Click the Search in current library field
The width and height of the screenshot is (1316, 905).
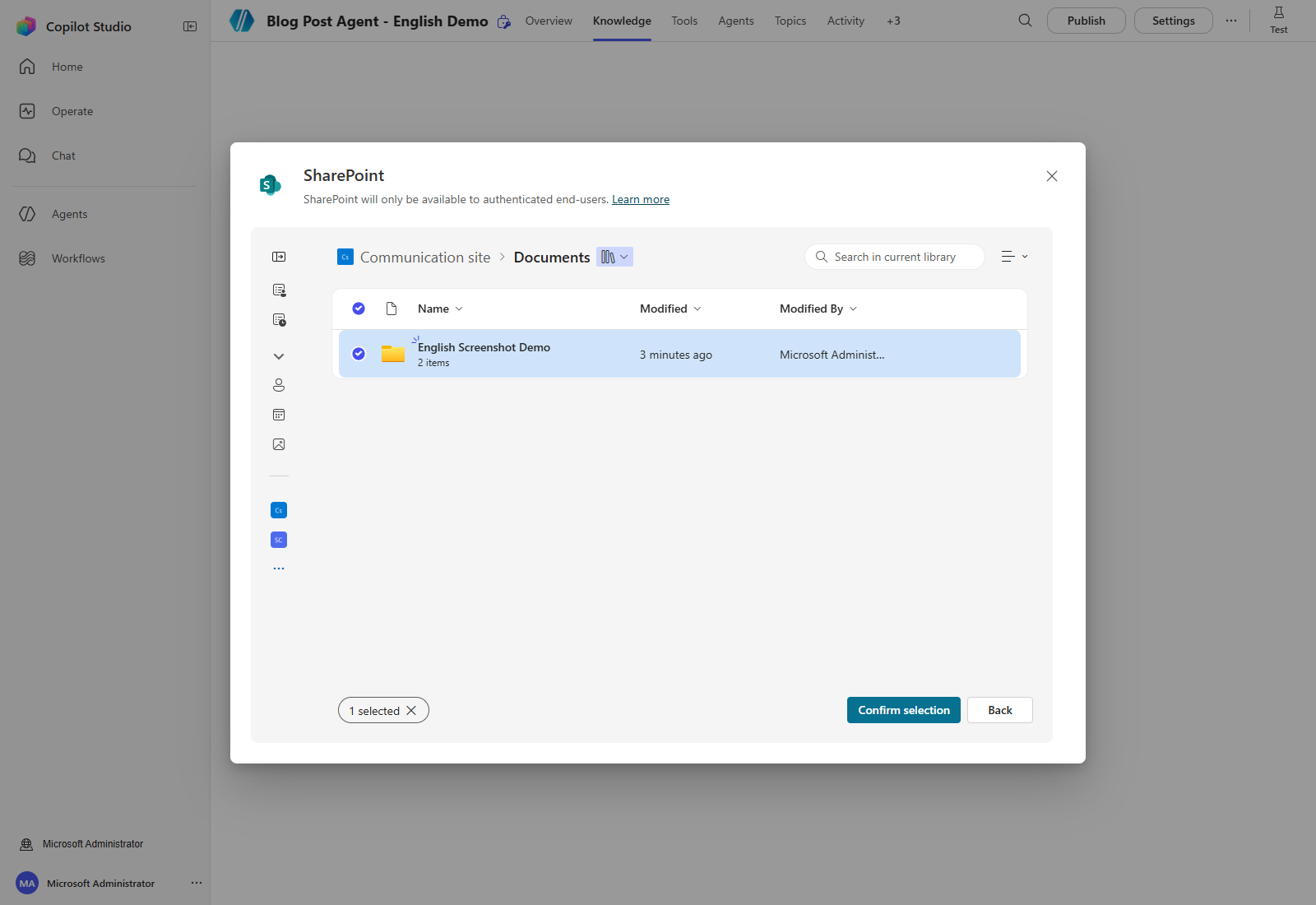(895, 257)
